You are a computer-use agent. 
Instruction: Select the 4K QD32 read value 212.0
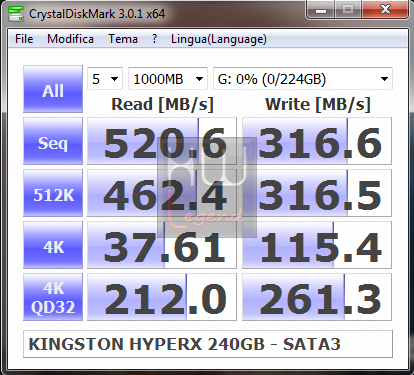point(162,297)
